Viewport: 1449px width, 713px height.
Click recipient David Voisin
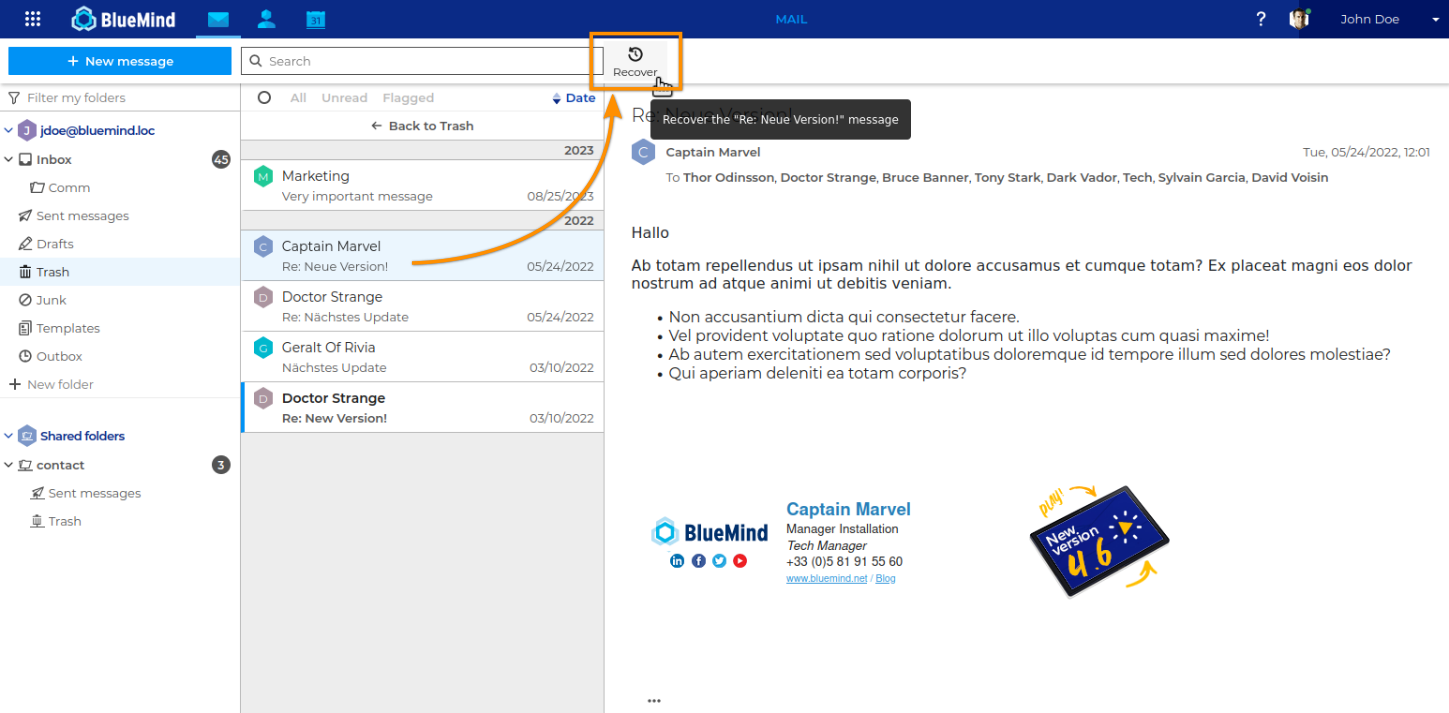[1289, 177]
